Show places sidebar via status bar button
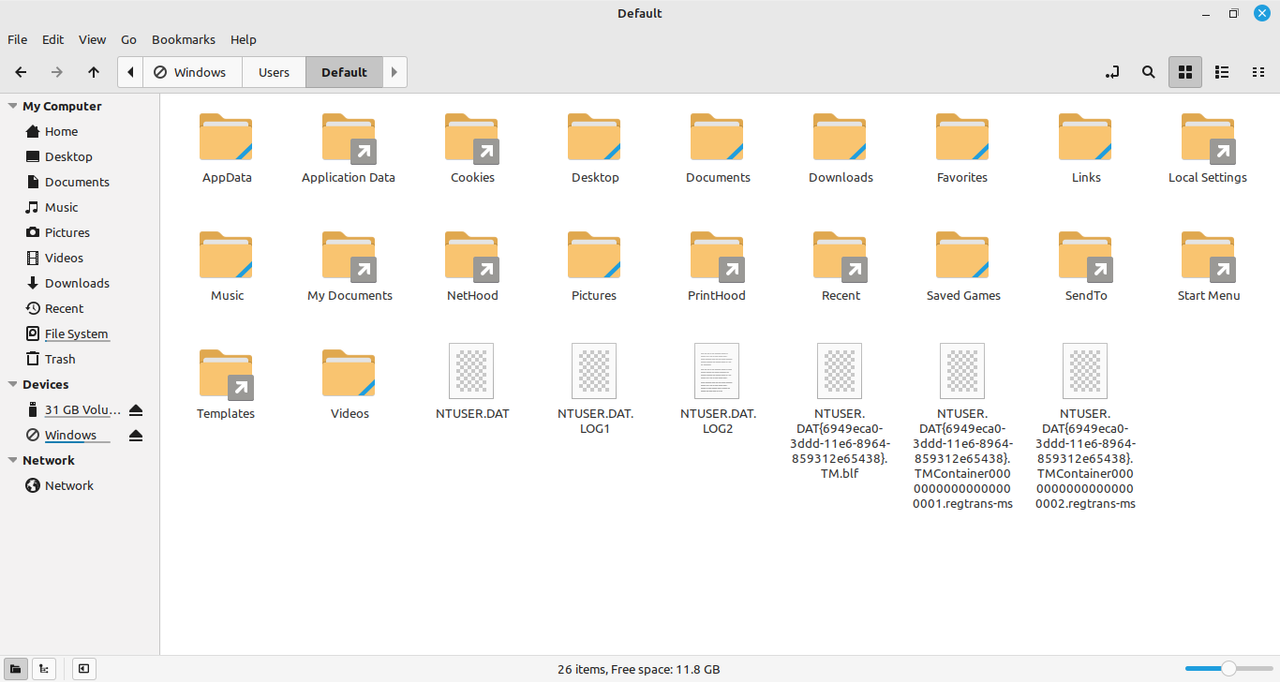Image resolution: width=1280 pixels, height=682 pixels. pos(15,669)
